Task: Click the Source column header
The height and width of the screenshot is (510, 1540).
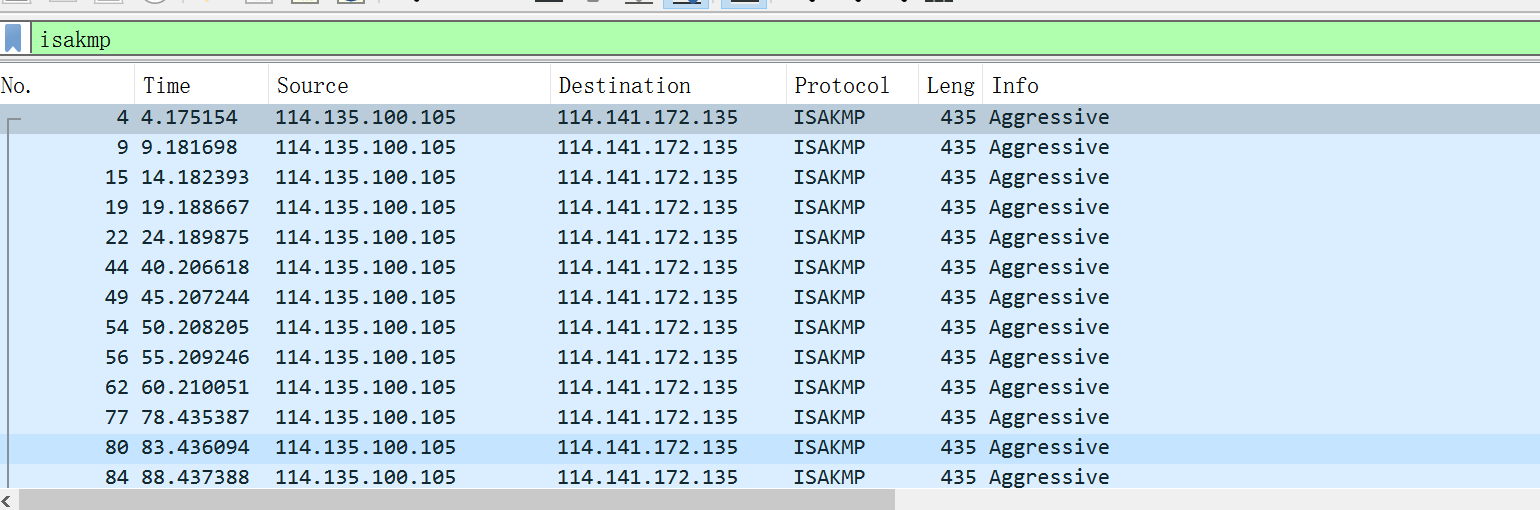Action: point(409,86)
